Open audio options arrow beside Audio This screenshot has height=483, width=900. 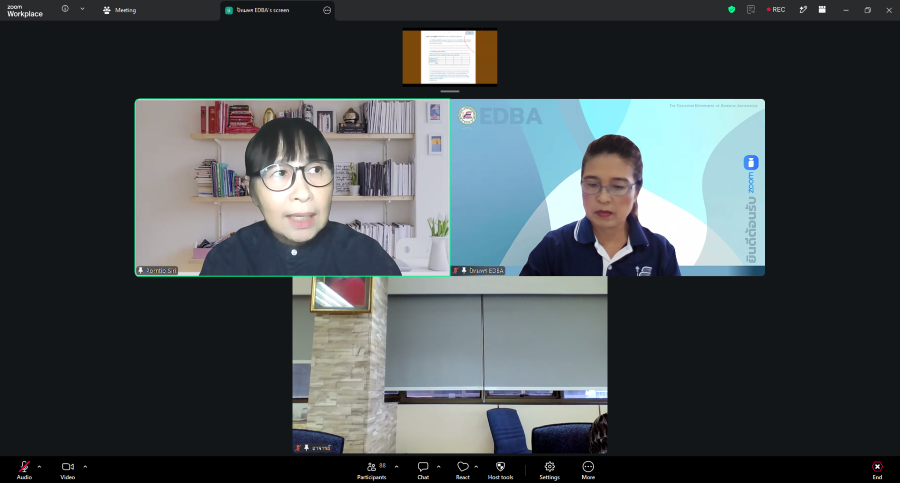[39, 466]
